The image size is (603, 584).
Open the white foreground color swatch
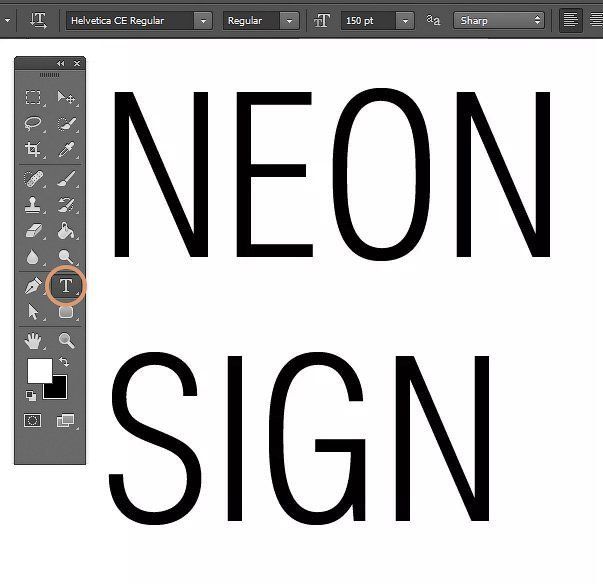38,370
